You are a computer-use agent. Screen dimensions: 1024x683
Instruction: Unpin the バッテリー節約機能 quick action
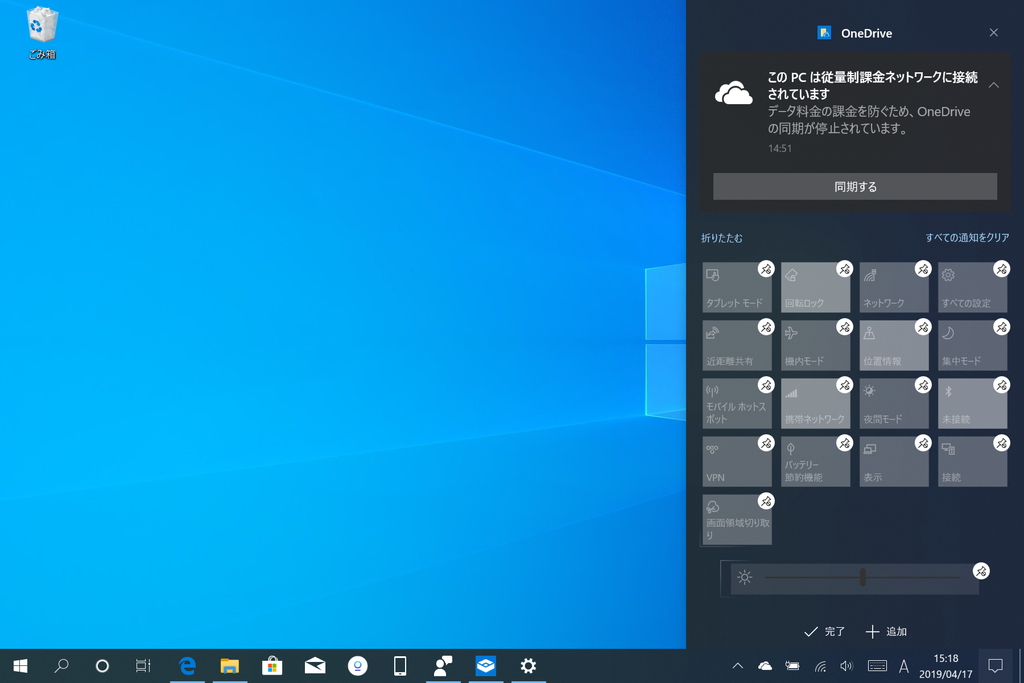point(844,443)
